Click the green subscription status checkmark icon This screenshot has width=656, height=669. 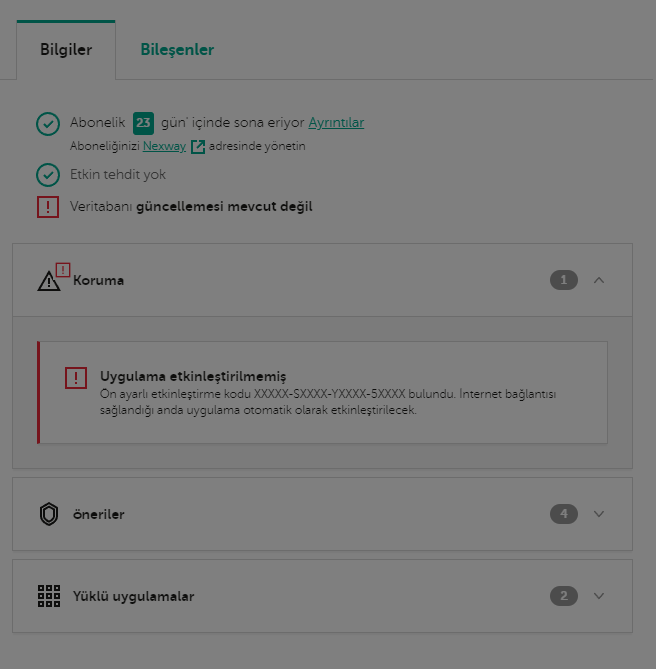pyautogui.click(x=48, y=123)
